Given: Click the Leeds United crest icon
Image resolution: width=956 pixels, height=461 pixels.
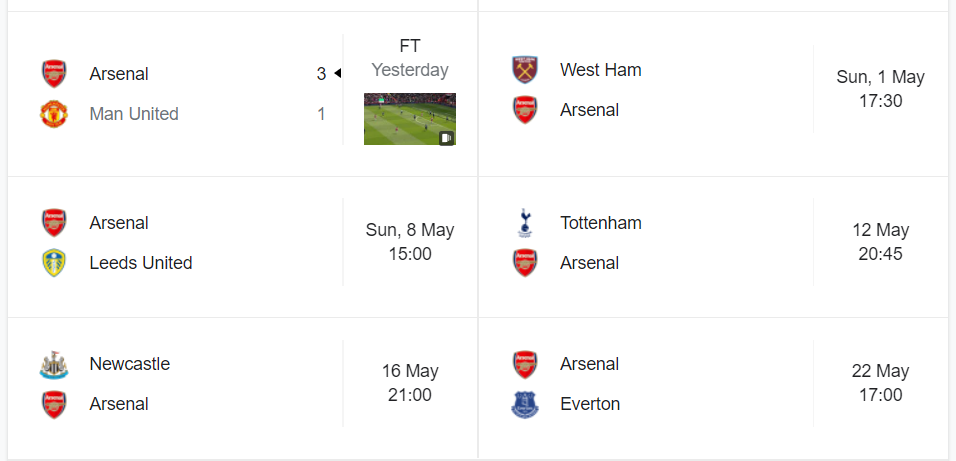Looking at the screenshot, I should (x=53, y=263).
